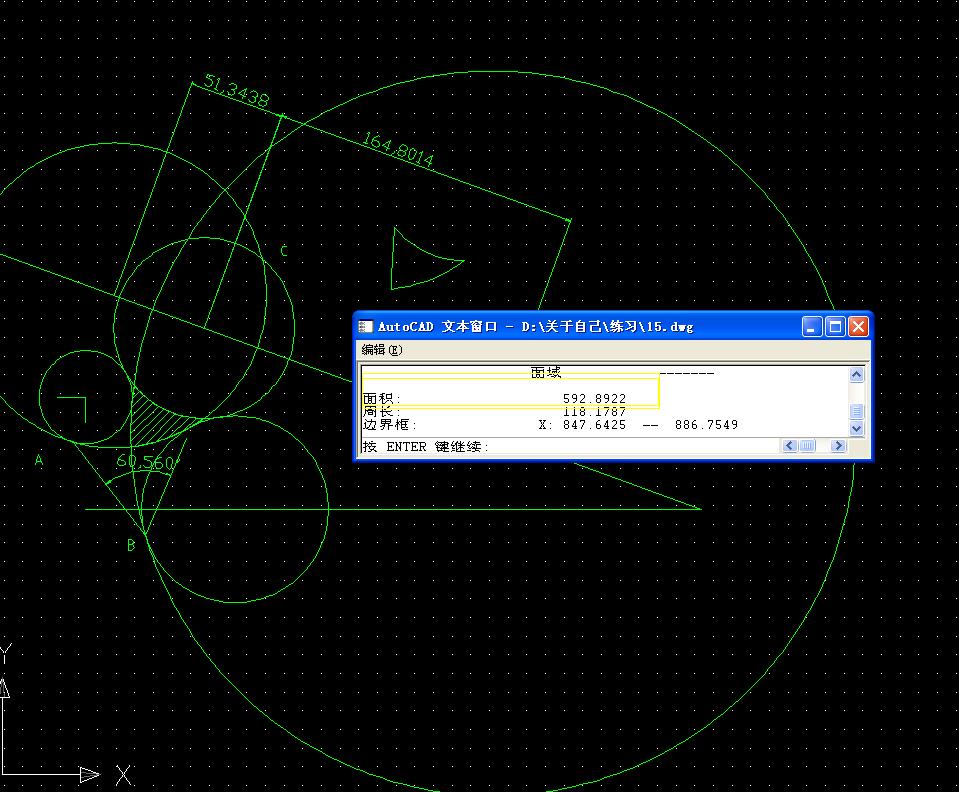The width and height of the screenshot is (959, 792).
Task: Click the scroll-up arrow in the text window
Action: click(857, 375)
